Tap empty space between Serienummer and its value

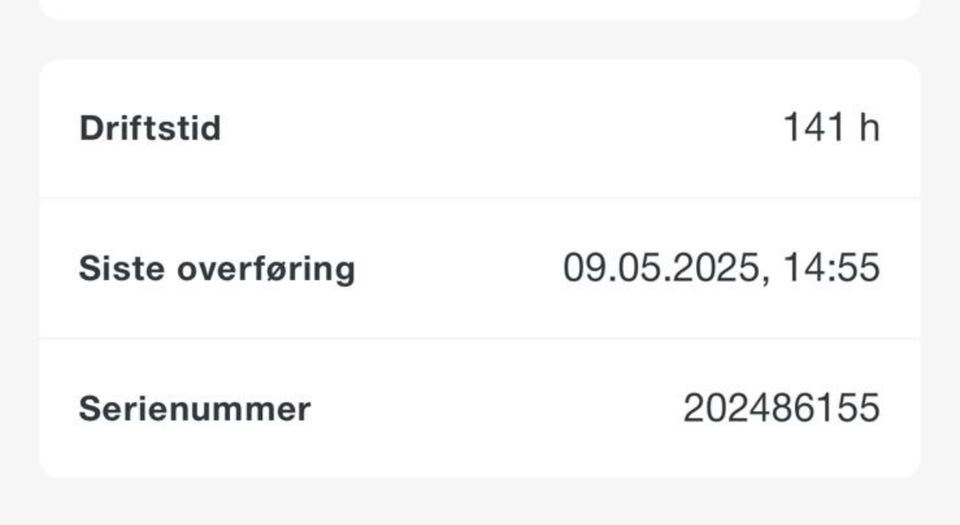click(497, 408)
